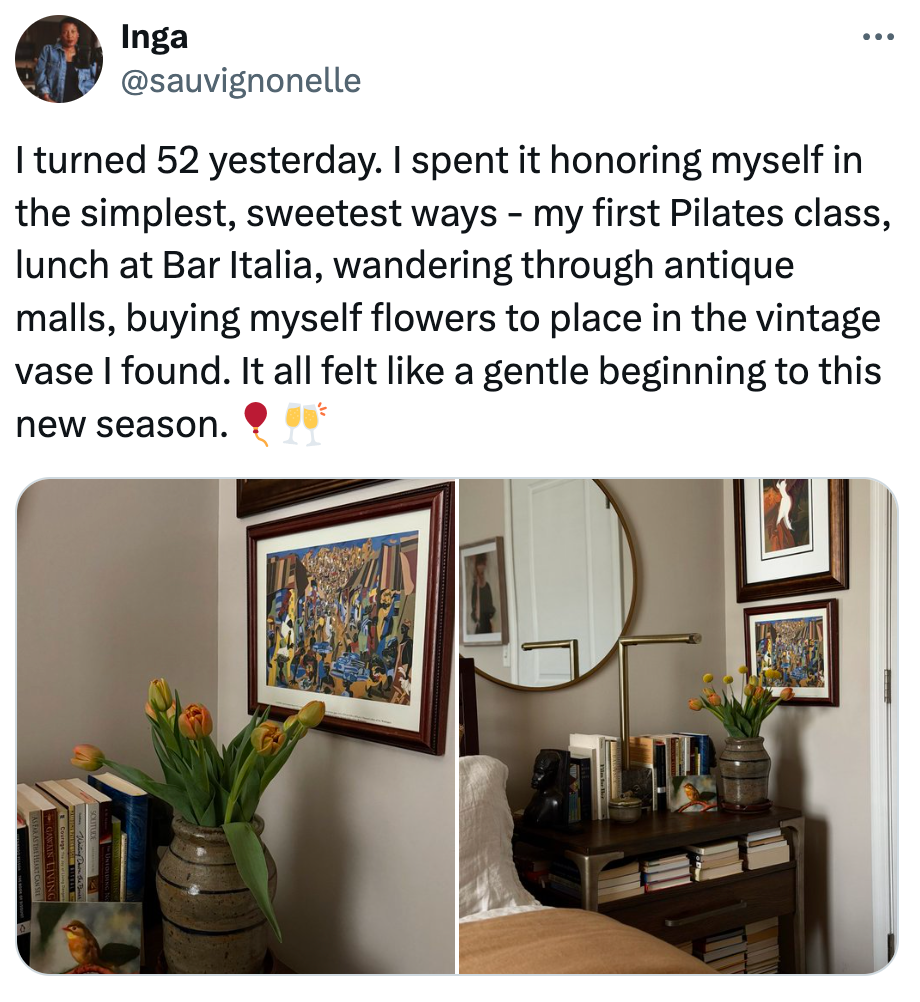
Task: Click the yellow tulips in right photo
Action: 742,700
